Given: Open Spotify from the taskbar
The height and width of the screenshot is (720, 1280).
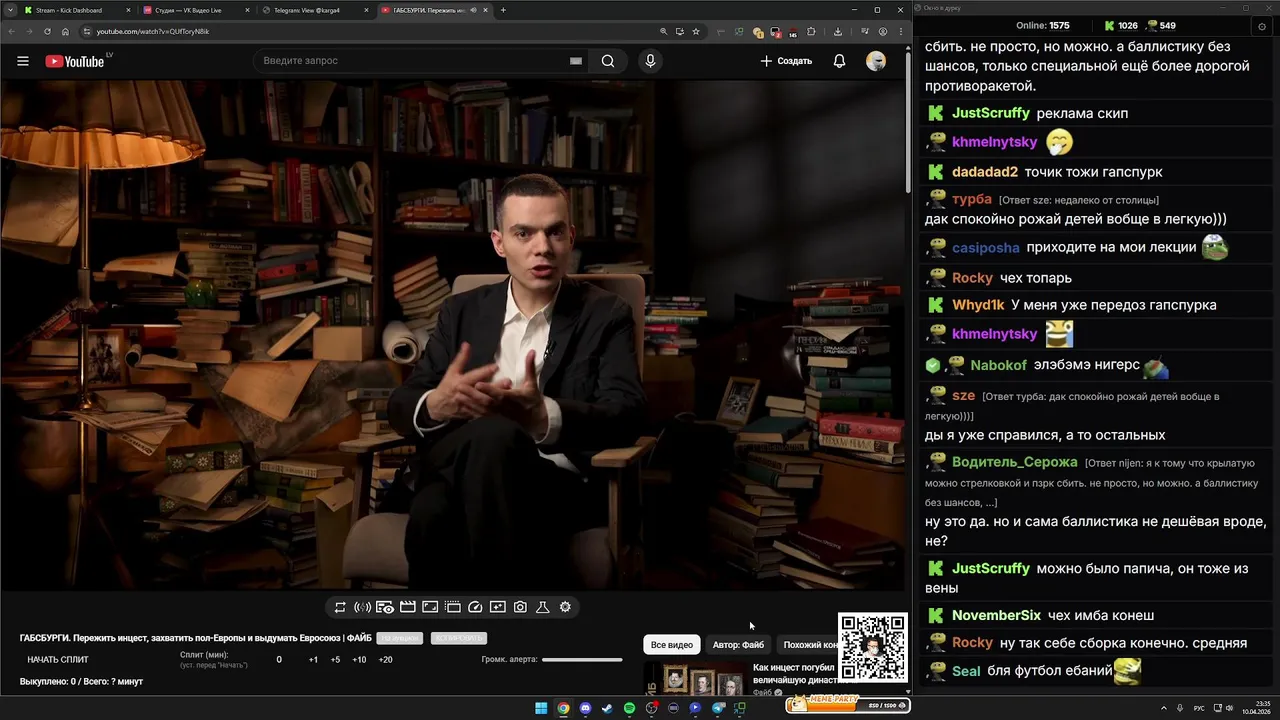Looking at the screenshot, I should tap(629, 708).
